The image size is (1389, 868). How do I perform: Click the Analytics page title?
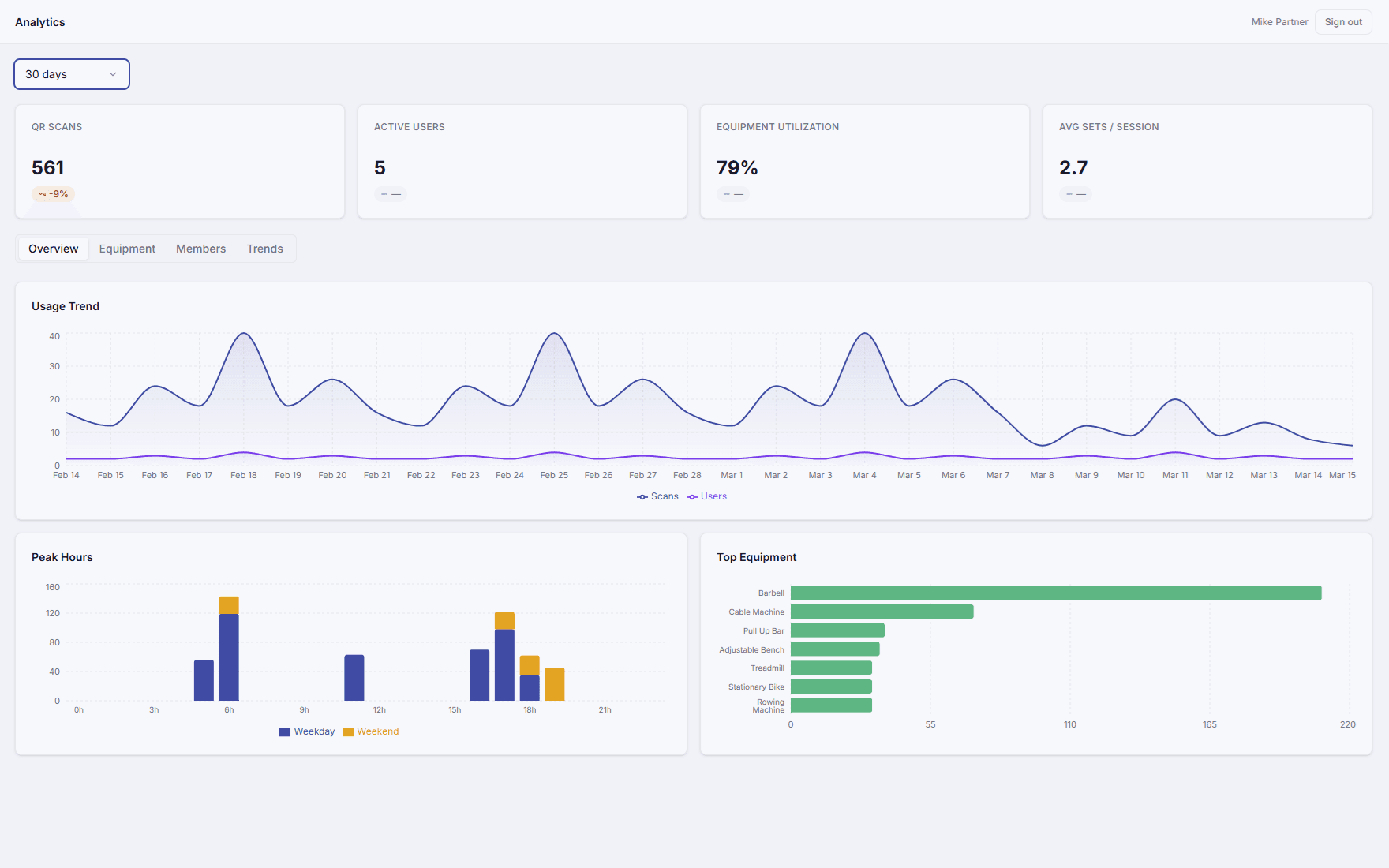pos(40,22)
